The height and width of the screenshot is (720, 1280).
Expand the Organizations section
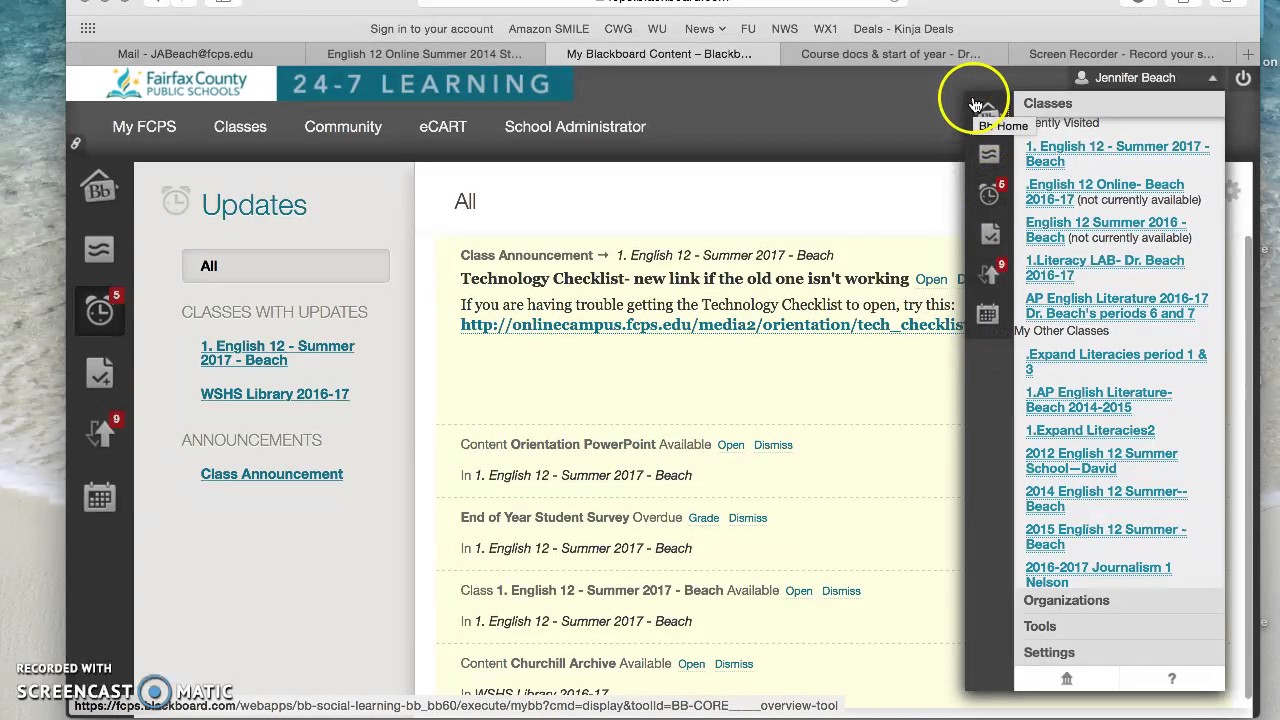pos(1119,600)
